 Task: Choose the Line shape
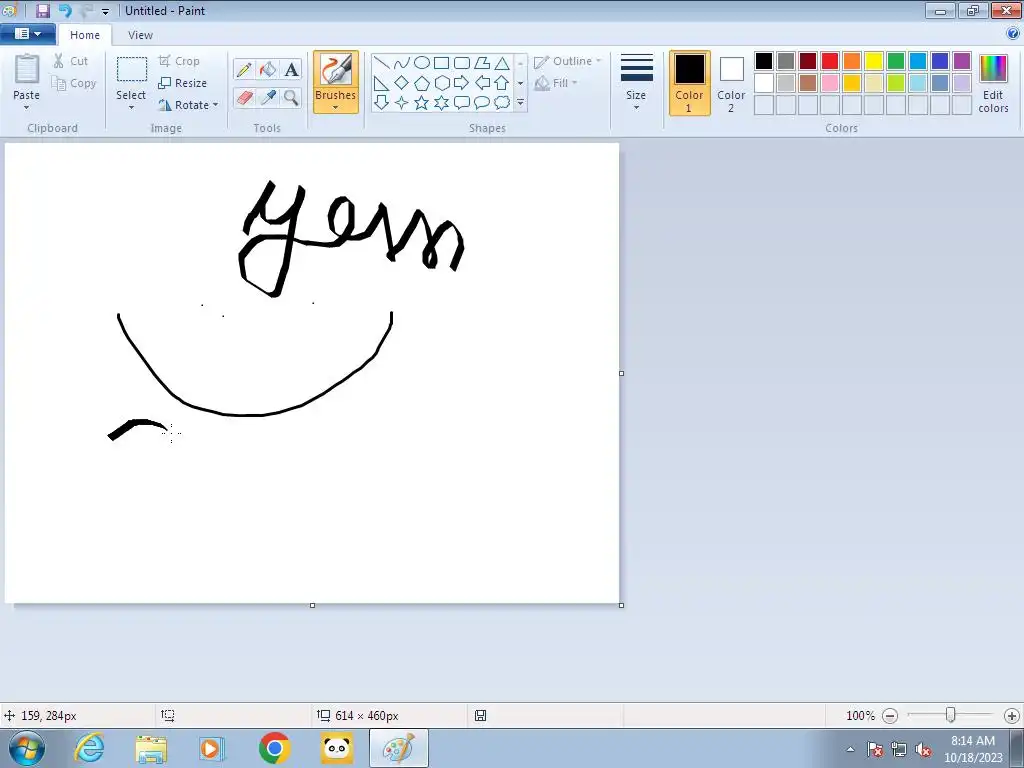(x=381, y=63)
